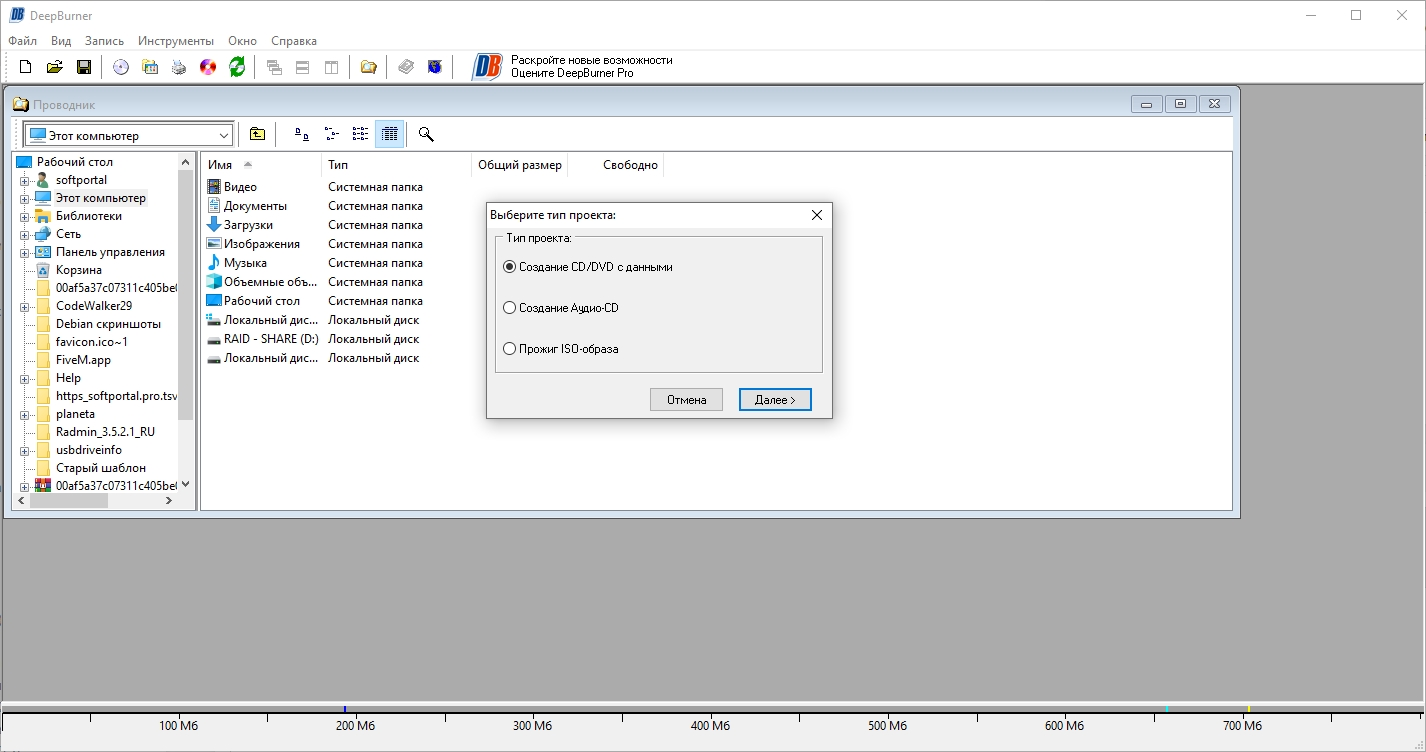
Task: Click the multicolored disc icon in the toolbar
Action: point(208,67)
